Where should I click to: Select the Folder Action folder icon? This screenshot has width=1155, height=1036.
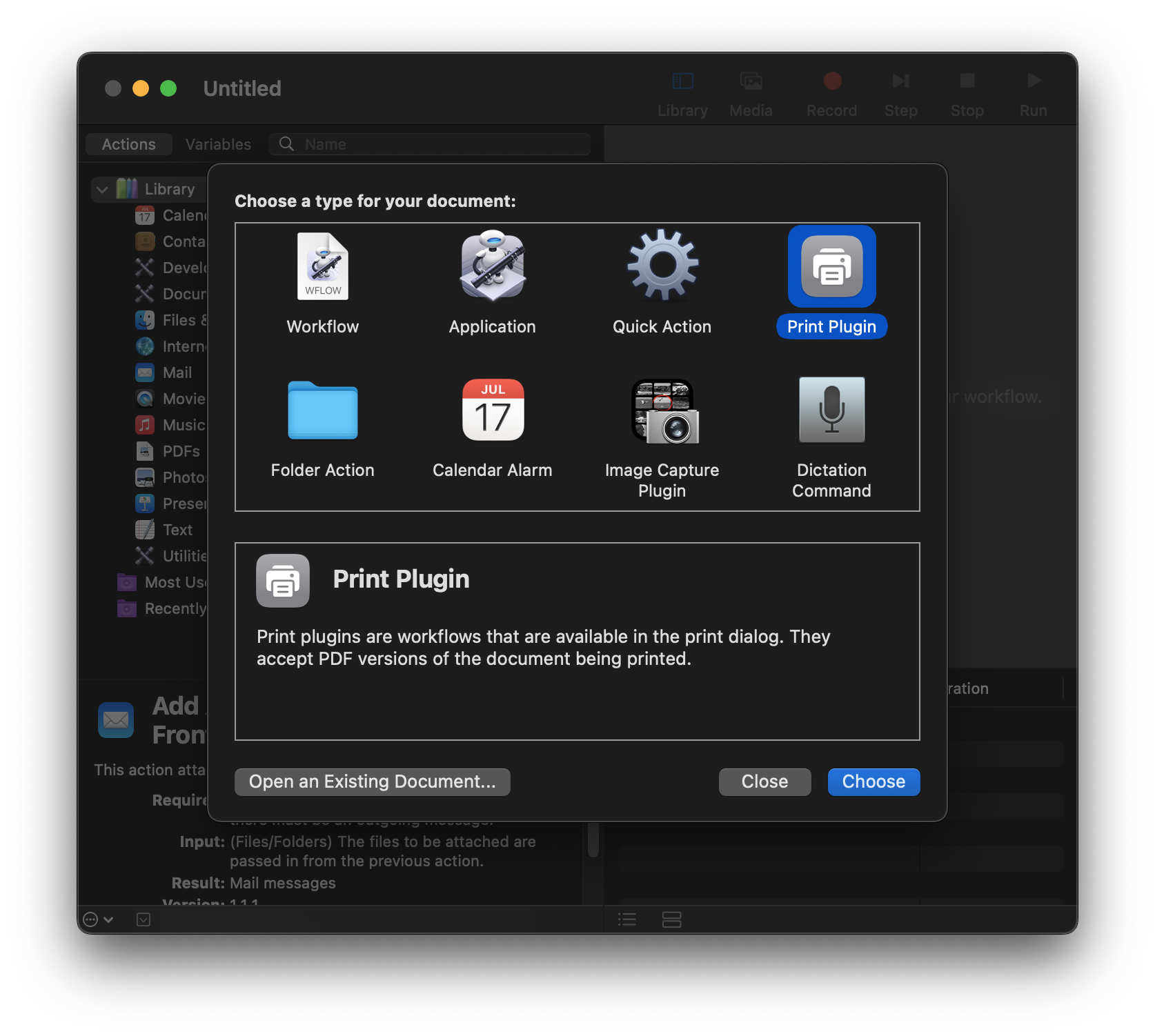(x=323, y=410)
